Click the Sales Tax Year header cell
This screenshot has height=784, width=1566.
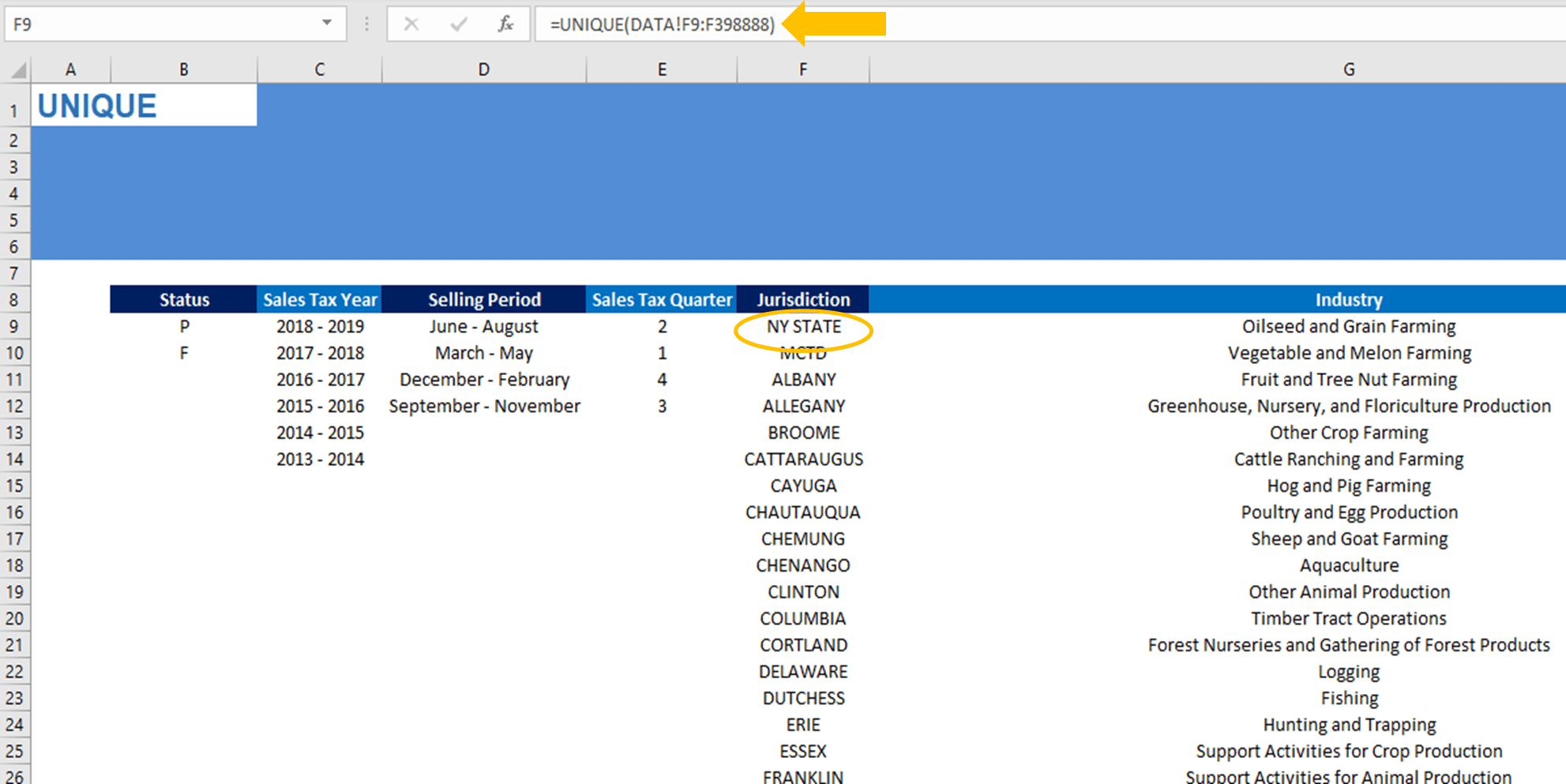point(319,299)
